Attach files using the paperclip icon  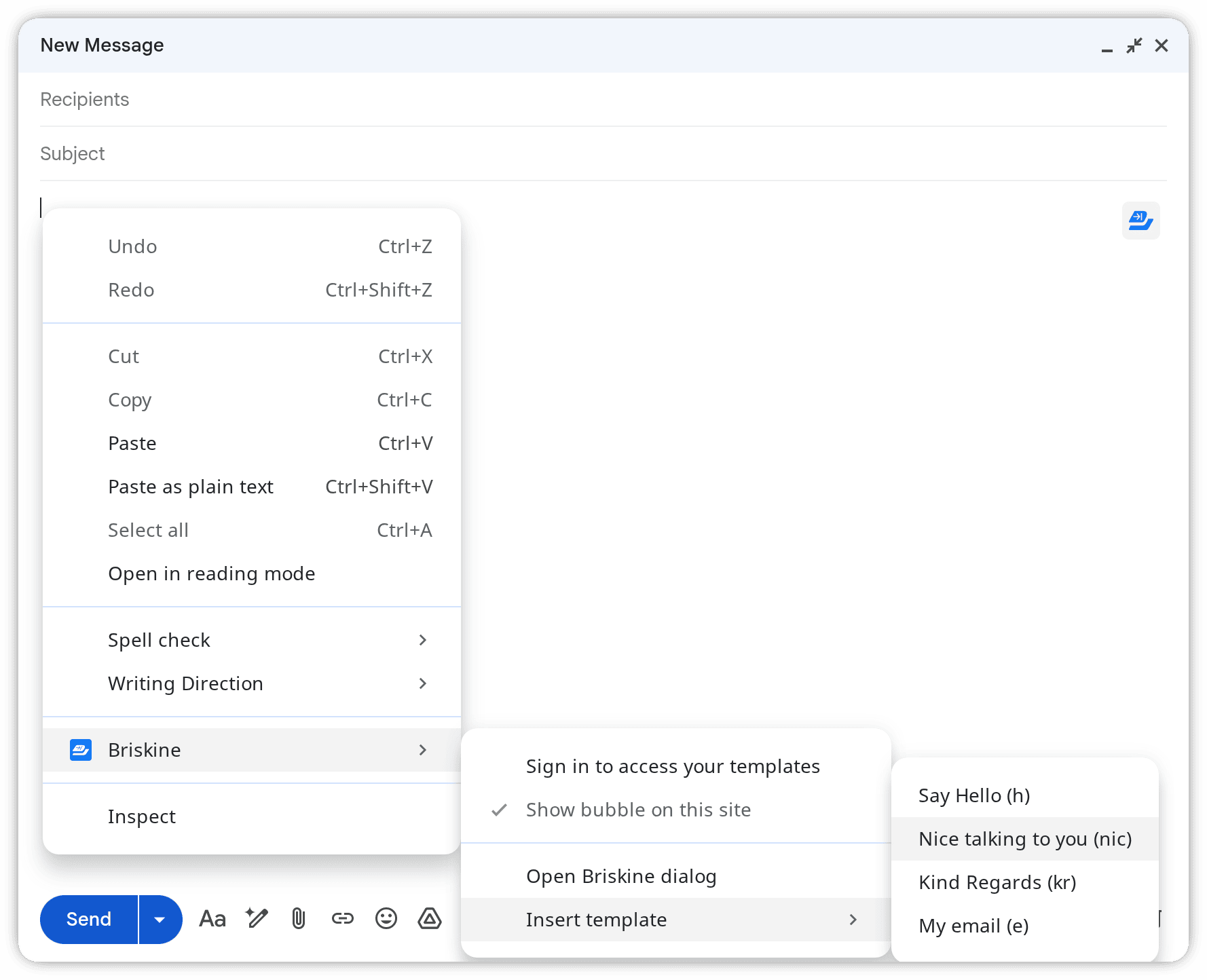coord(299,919)
